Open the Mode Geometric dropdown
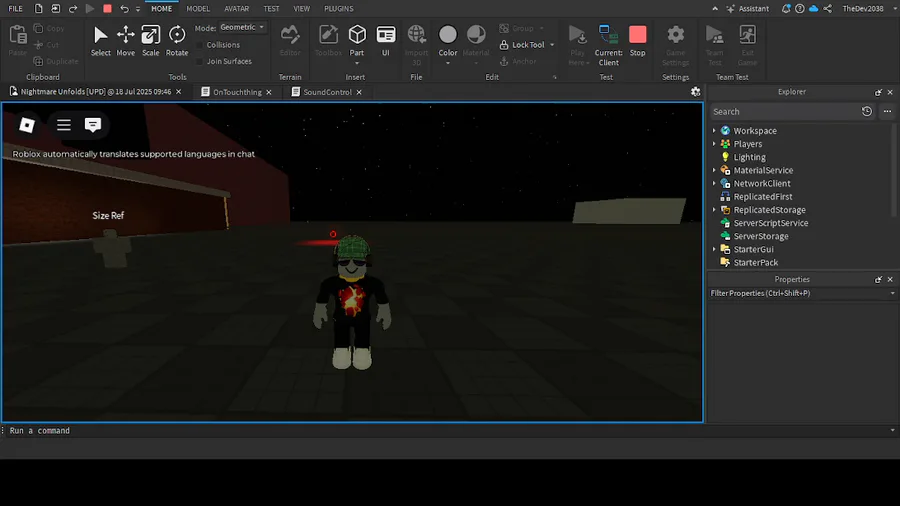This screenshot has height=506, width=900. [243, 27]
